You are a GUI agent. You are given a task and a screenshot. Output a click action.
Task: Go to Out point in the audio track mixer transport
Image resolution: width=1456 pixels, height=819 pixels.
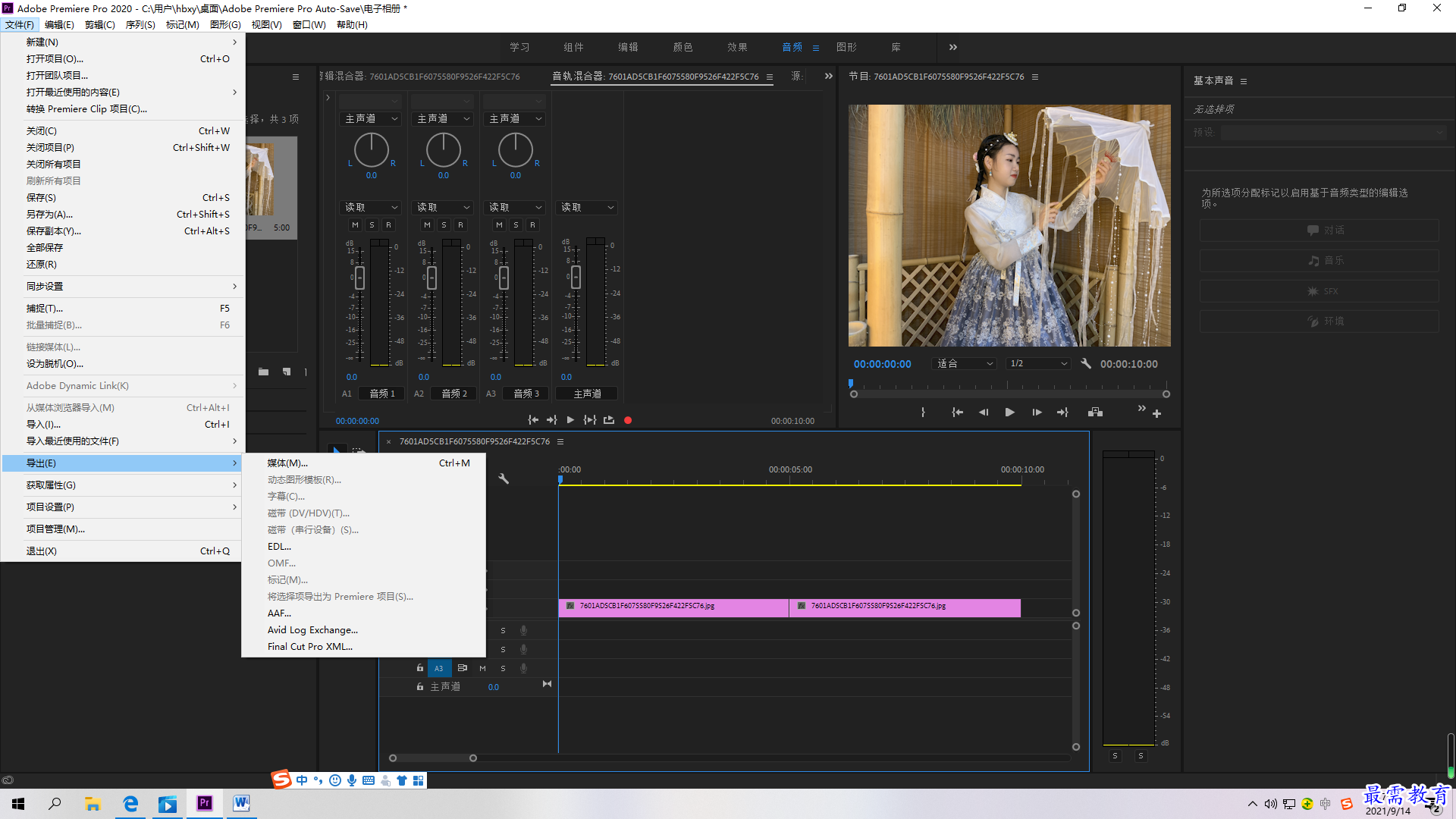(x=551, y=420)
